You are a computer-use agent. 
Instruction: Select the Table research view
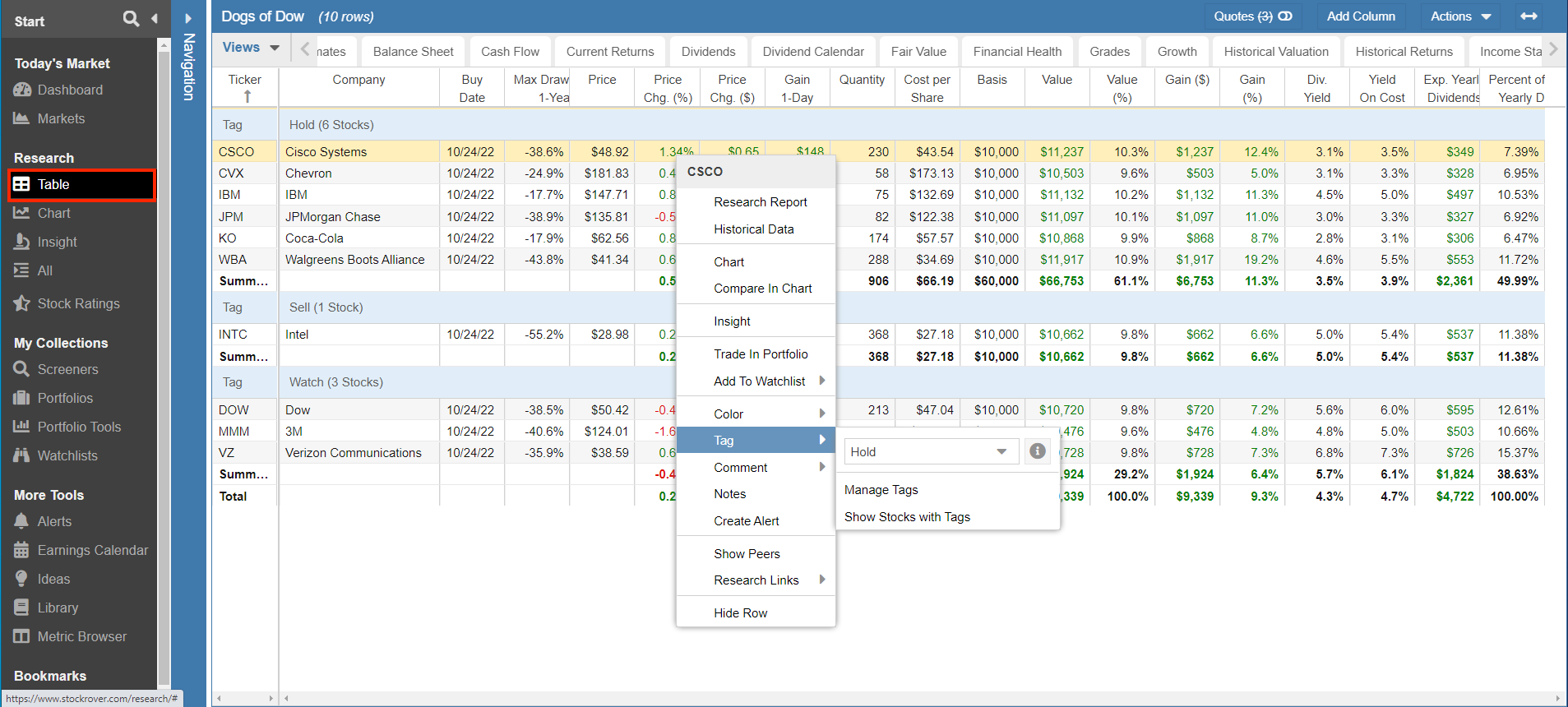(x=81, y=184)
